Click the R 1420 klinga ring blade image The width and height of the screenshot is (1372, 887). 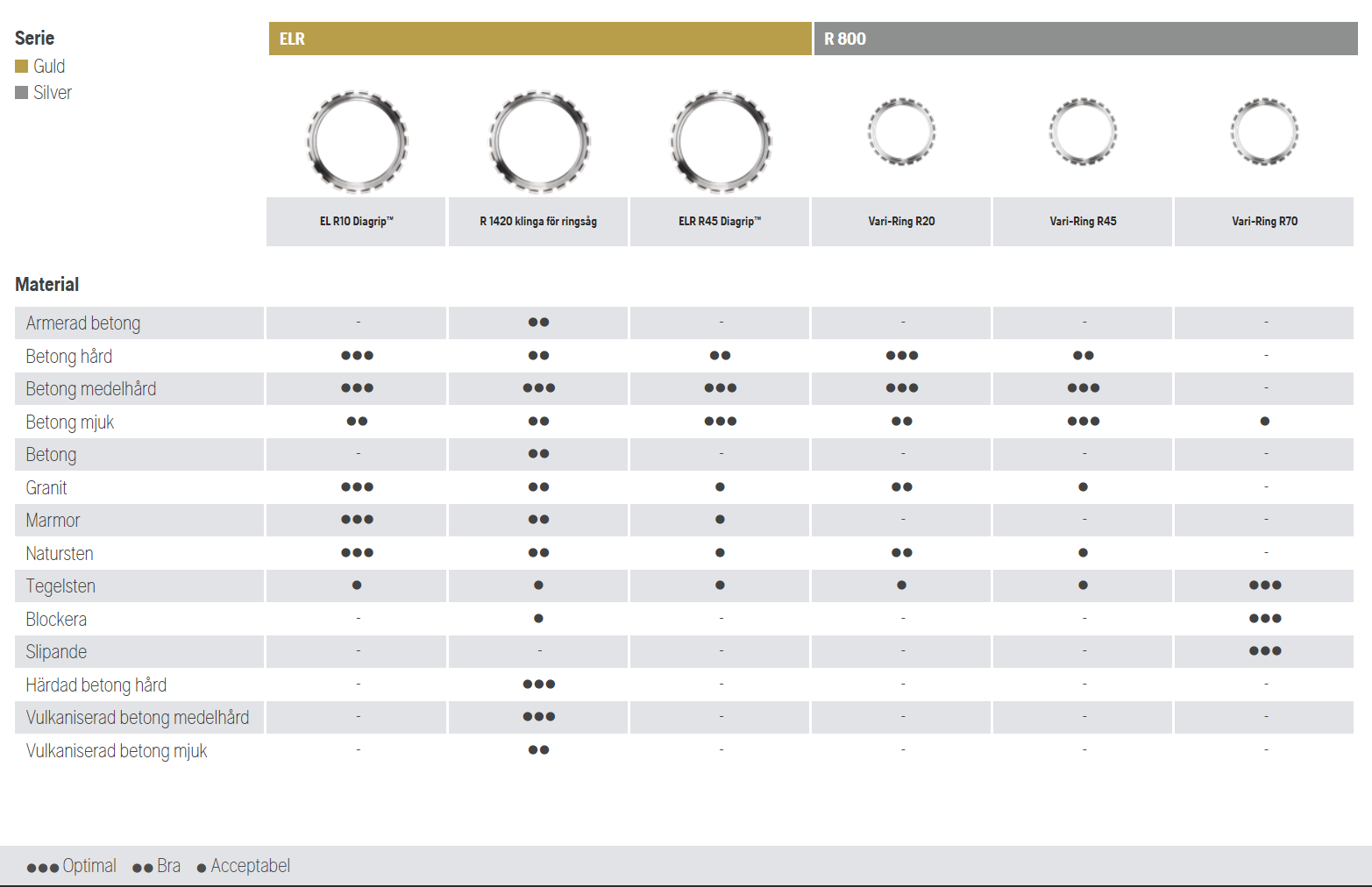click(539, 141)
